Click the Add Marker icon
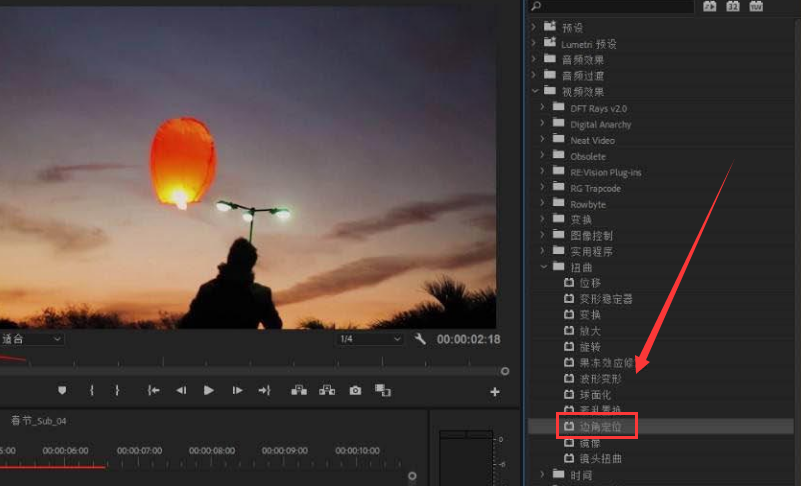The image size is (801, 486). [x=62, y=390]
